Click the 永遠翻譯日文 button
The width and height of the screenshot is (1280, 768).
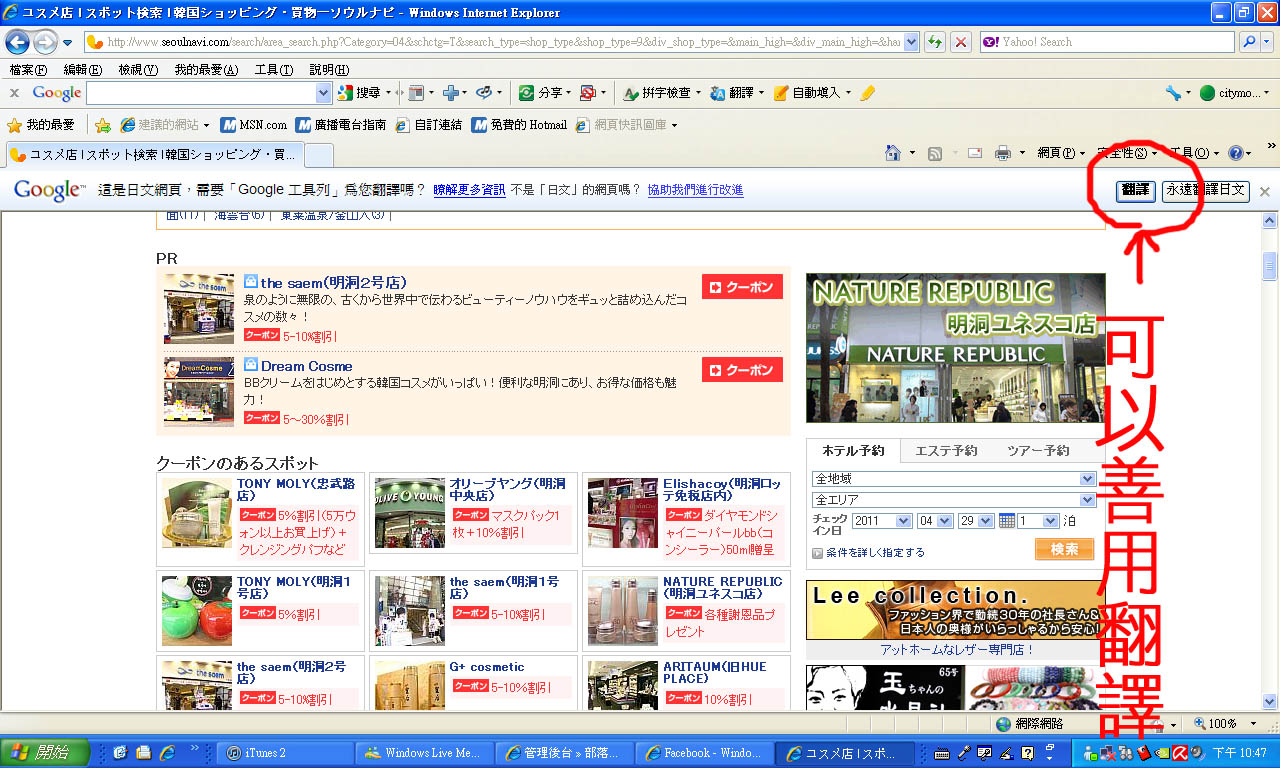point(1206,190)
